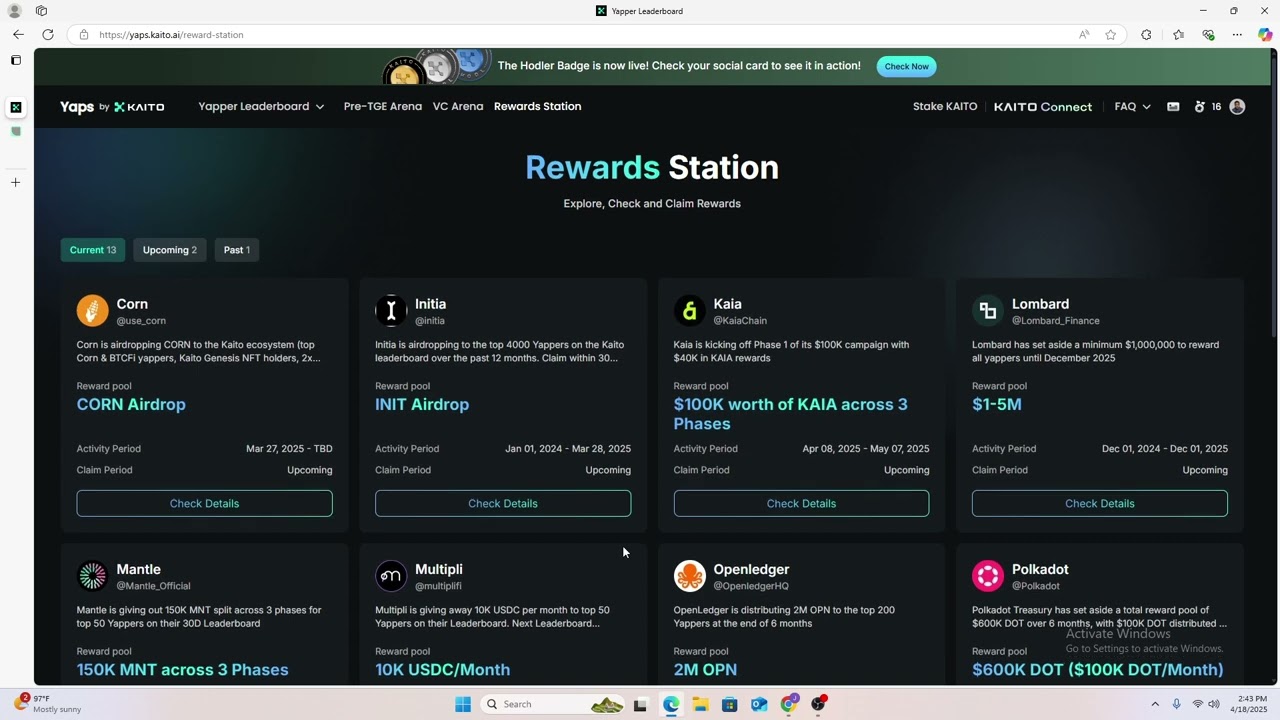Click the Mantle project logo icon

[x=92, y=576]
